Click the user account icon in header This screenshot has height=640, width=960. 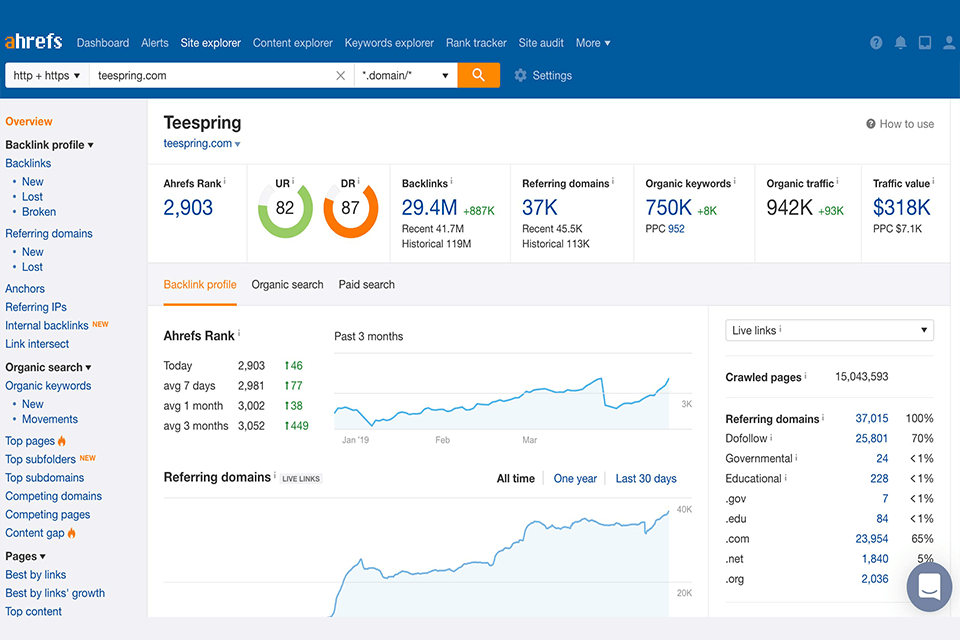[x=949, y=43]
